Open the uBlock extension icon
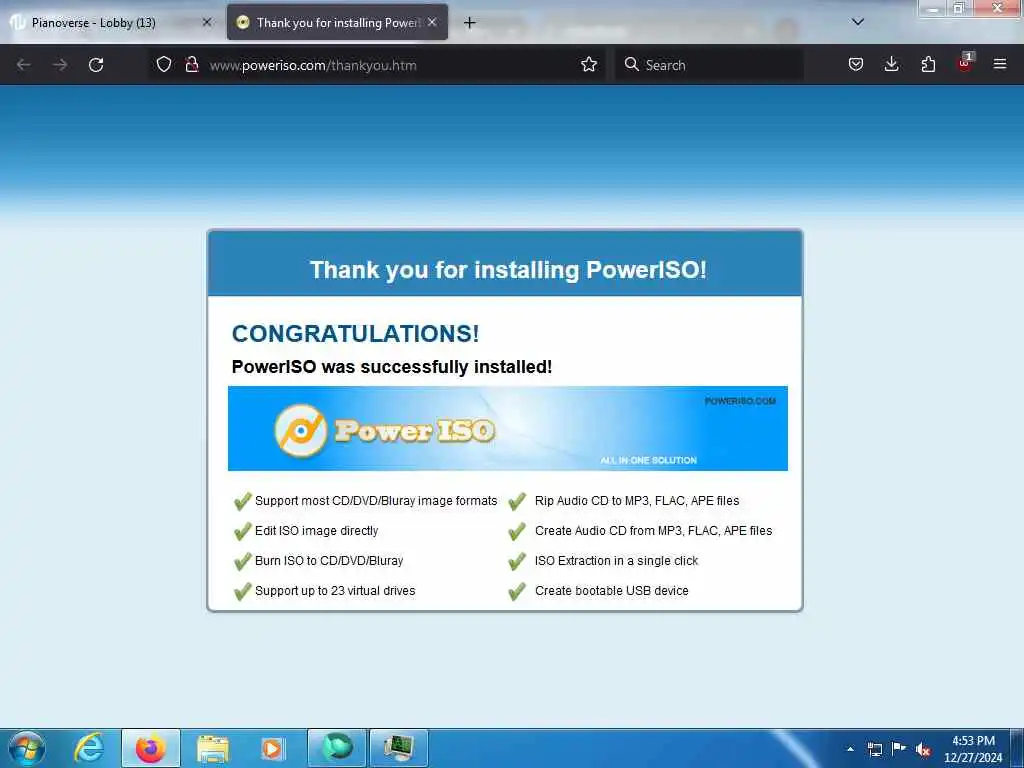 [x=965, y=63]
